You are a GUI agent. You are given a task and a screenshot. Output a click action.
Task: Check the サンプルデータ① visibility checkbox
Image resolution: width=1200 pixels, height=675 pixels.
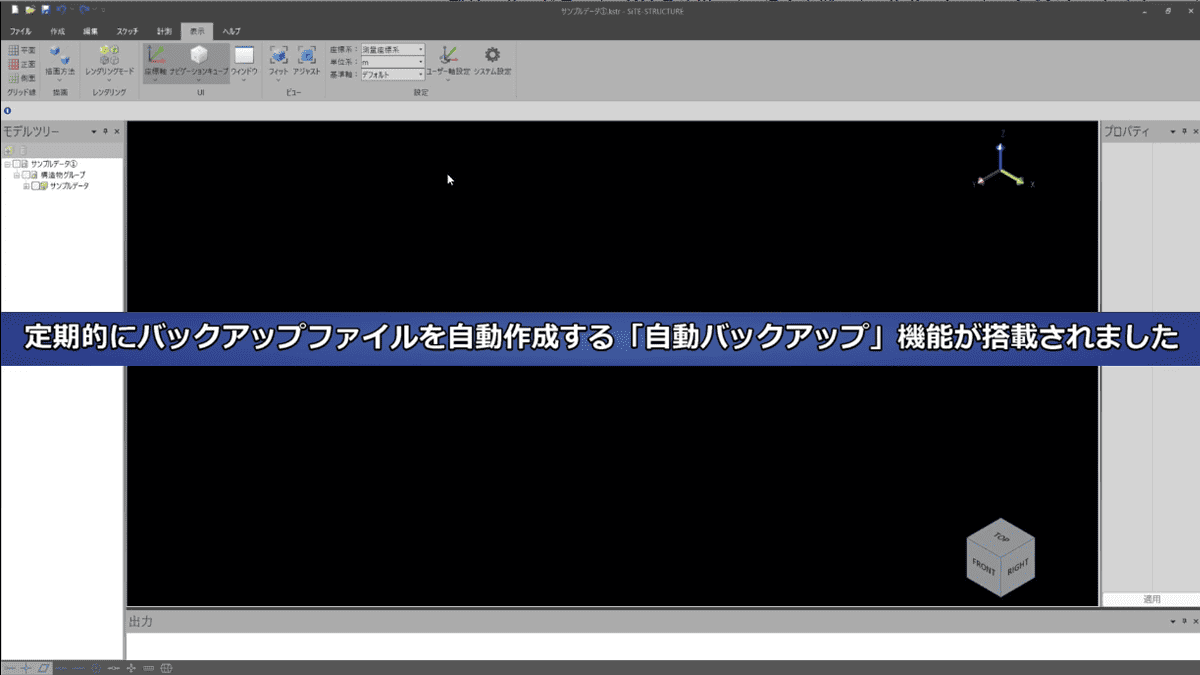click(x=15, y=164)
